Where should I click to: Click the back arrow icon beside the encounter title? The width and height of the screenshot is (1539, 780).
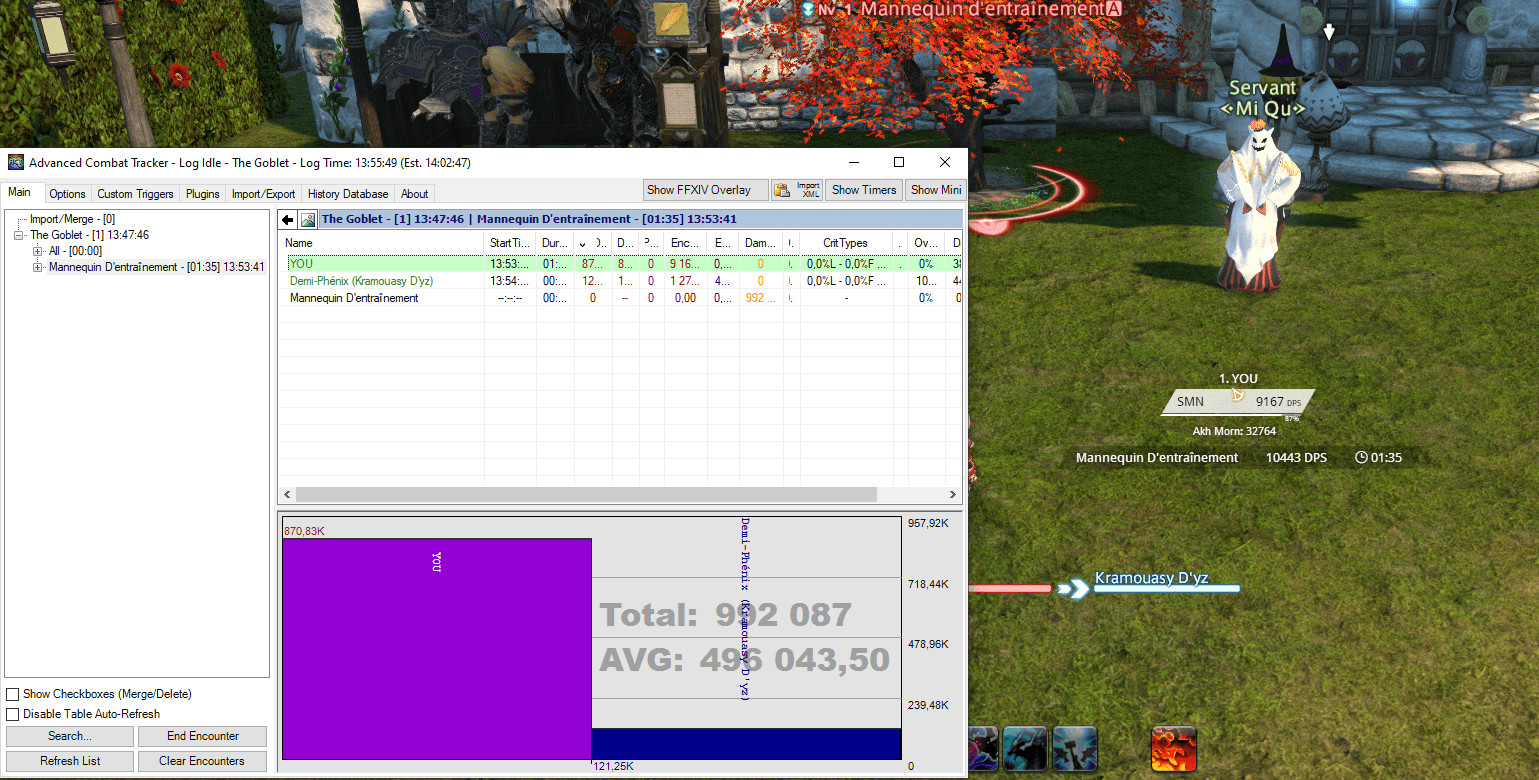pos(288,220)
